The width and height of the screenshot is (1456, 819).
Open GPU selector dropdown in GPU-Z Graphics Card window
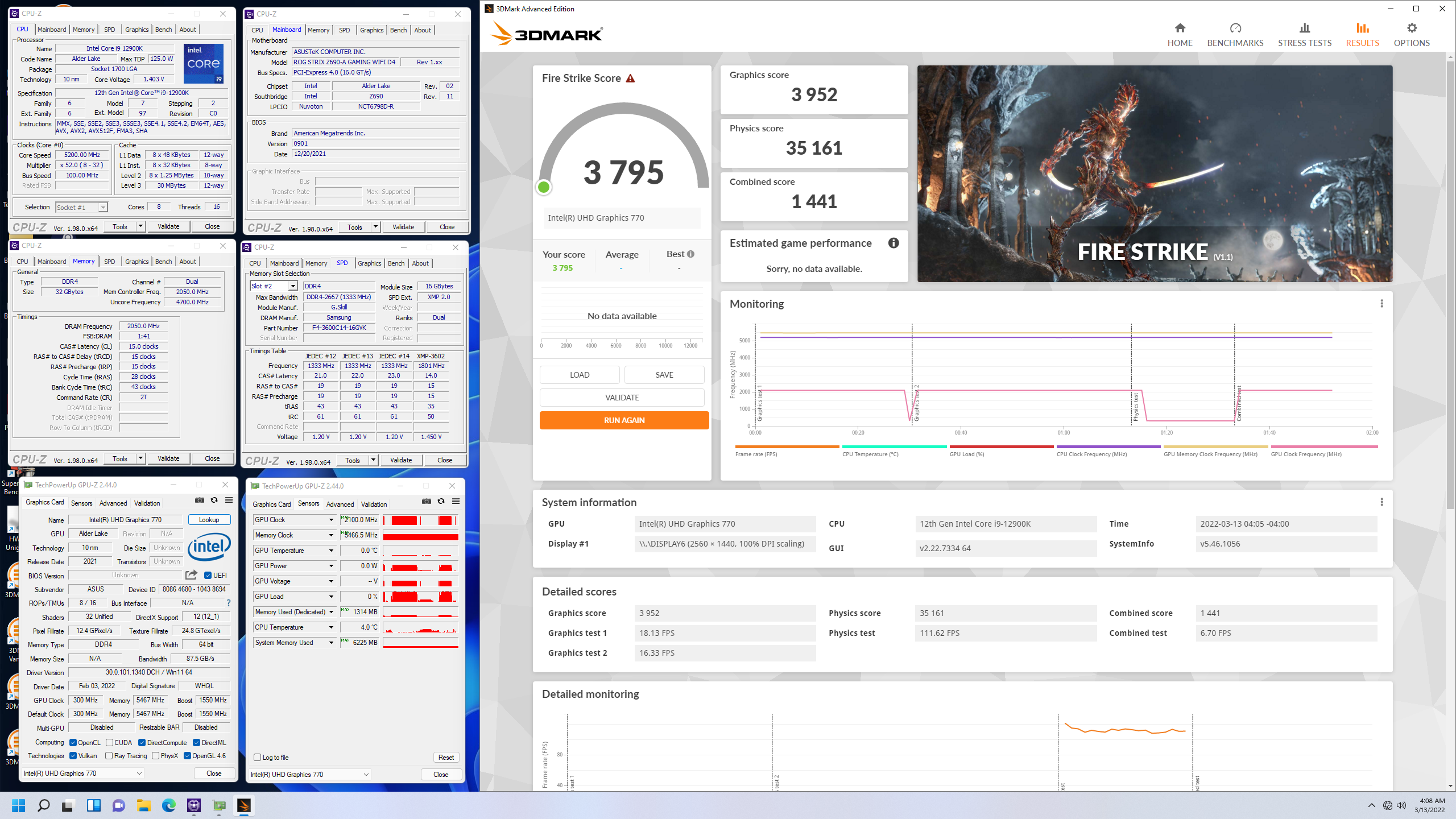click(83, 773)
